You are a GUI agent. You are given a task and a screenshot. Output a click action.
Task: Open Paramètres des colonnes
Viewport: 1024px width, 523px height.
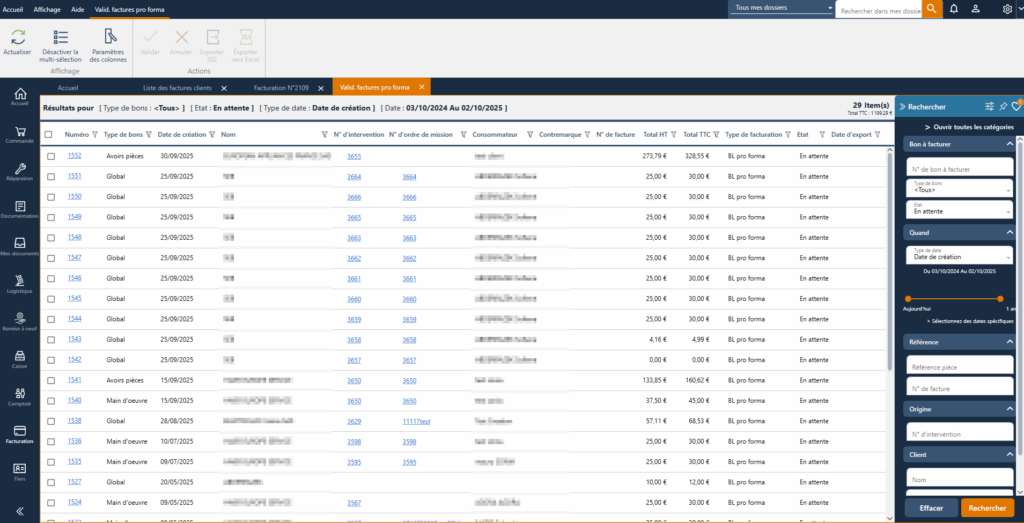108,37
